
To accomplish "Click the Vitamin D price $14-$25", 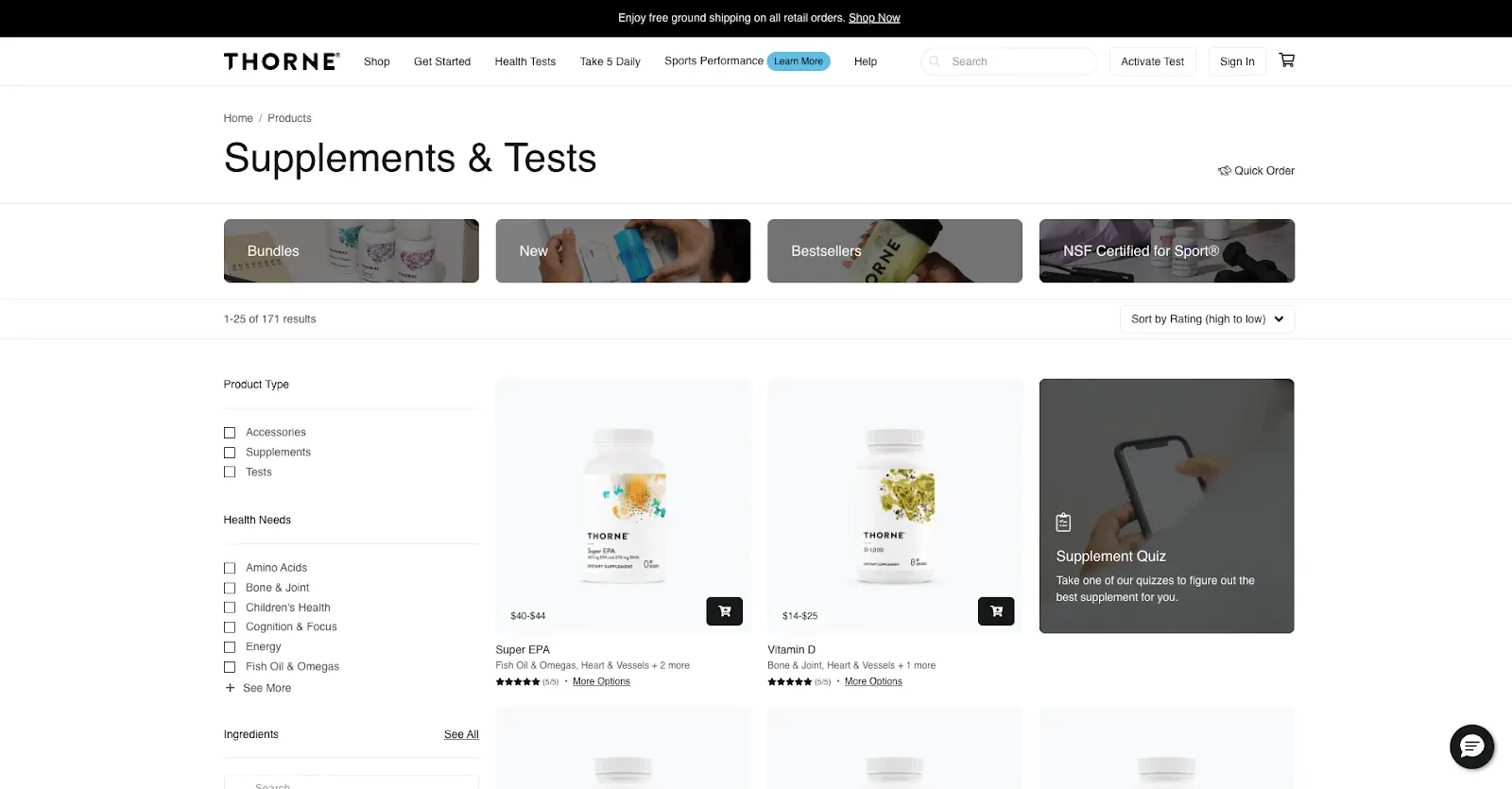I will click(x=799, y=616).
